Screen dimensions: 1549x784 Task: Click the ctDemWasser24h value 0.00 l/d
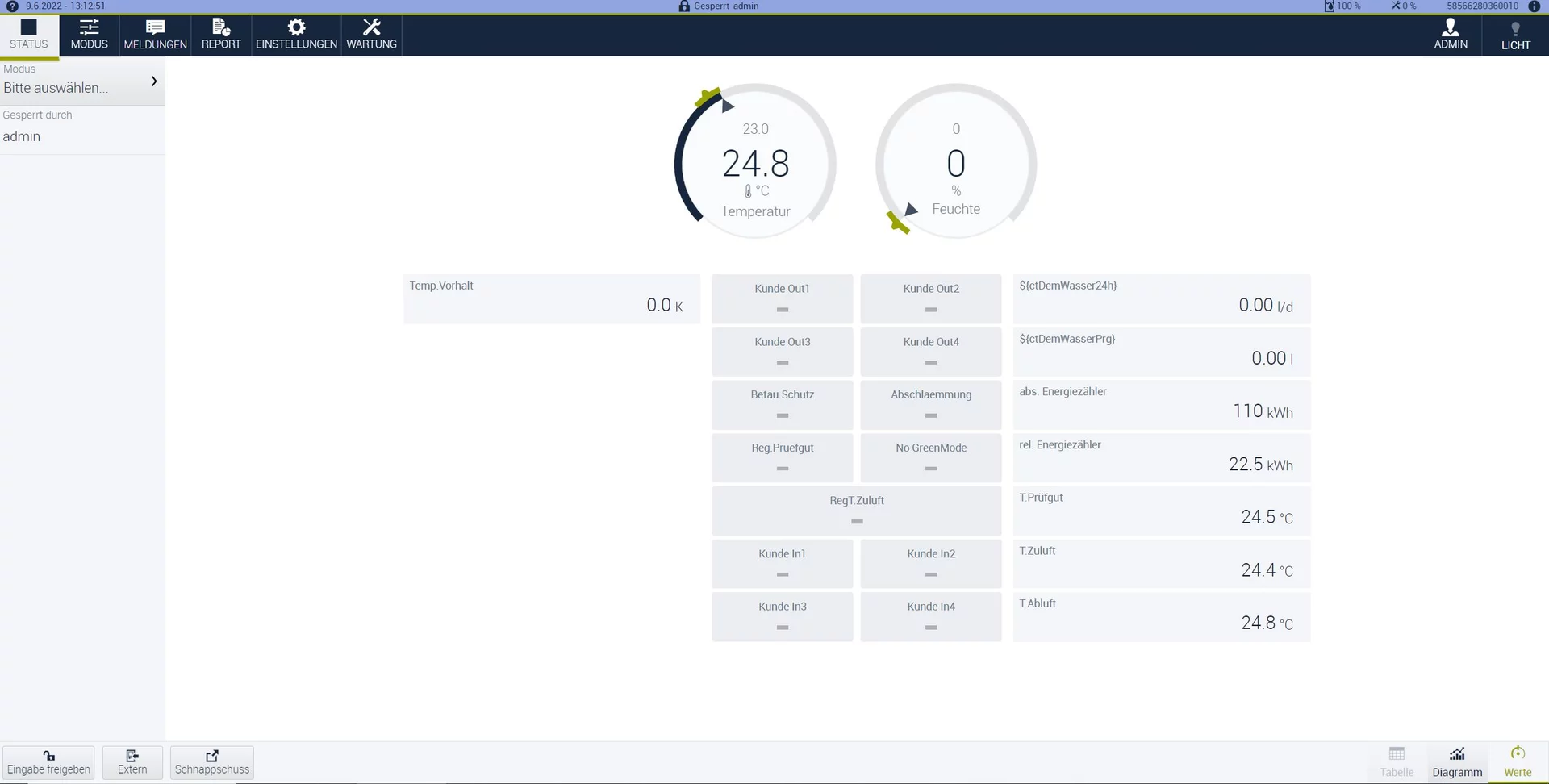1266,305
